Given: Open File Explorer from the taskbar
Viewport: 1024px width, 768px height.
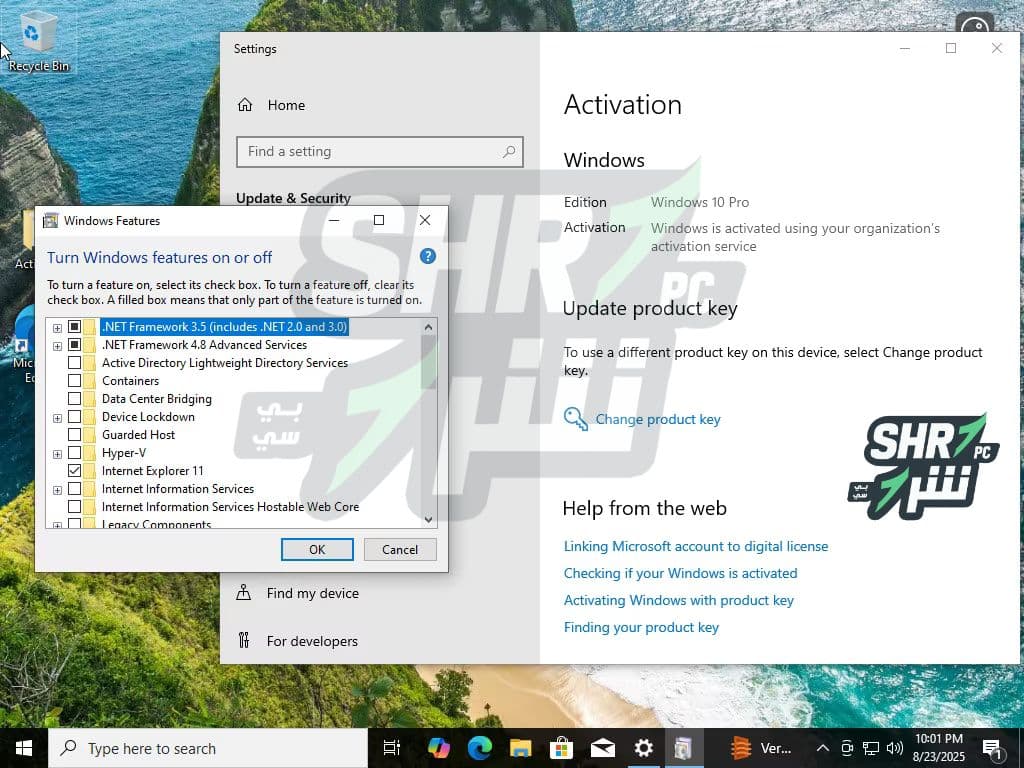Looking at the screenshot, I should point(520,748).
